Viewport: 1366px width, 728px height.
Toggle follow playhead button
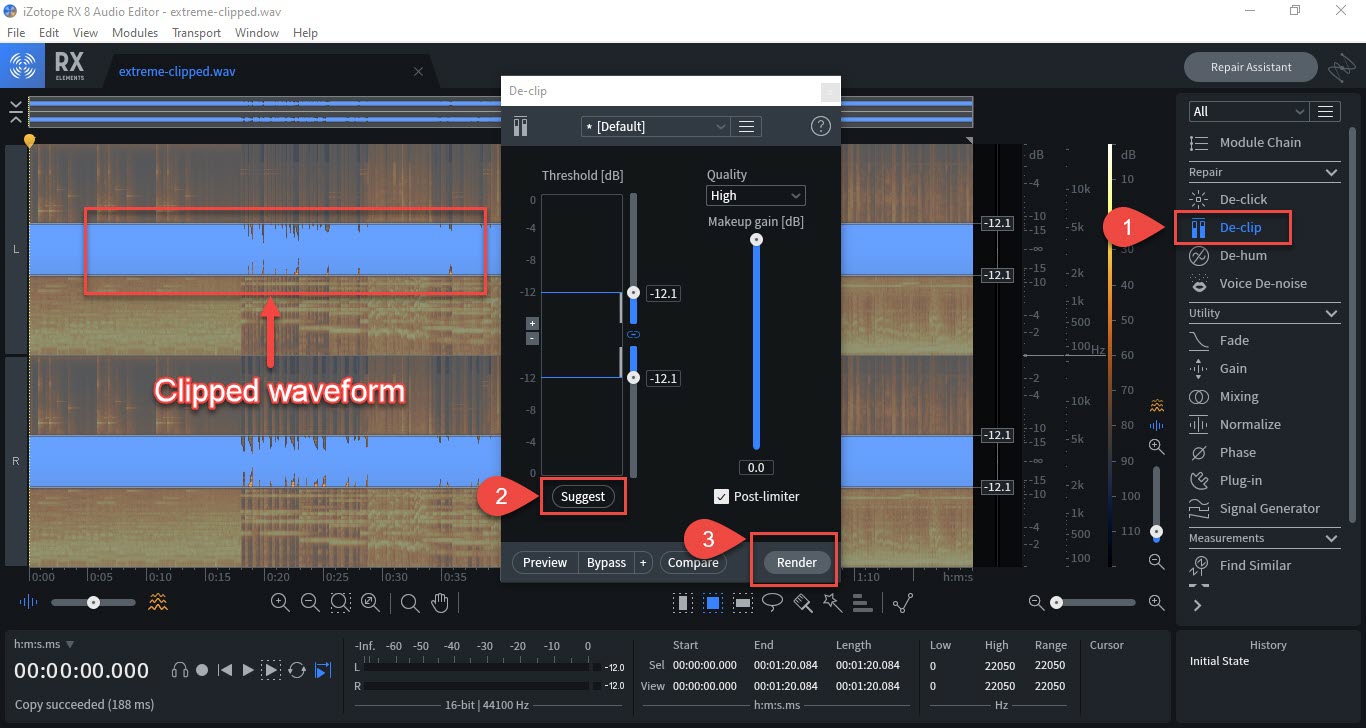323,670
